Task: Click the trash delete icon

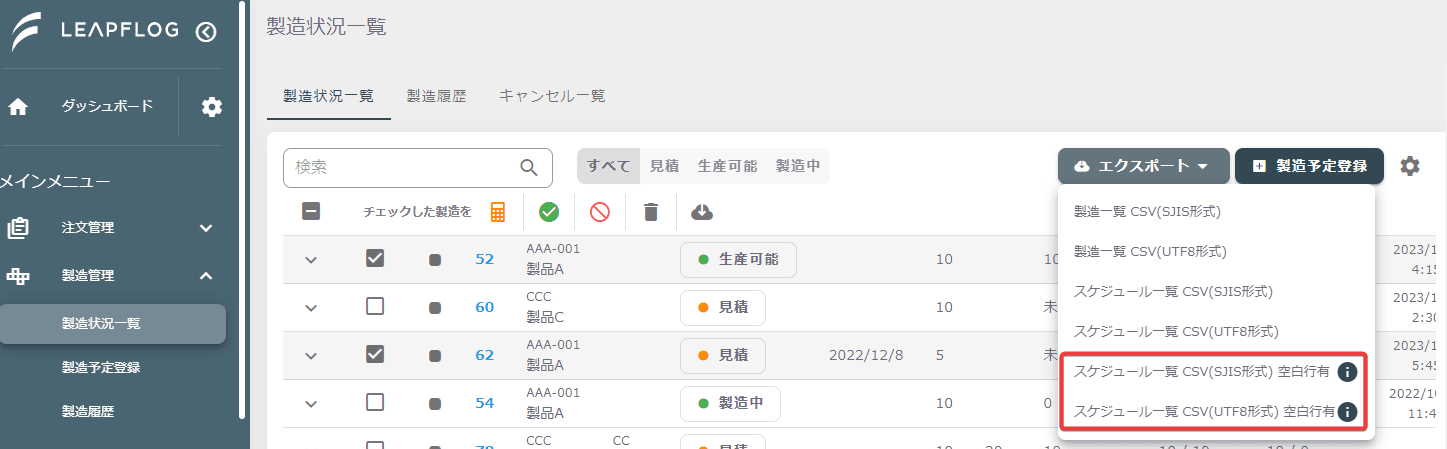Action: point(651,212)
